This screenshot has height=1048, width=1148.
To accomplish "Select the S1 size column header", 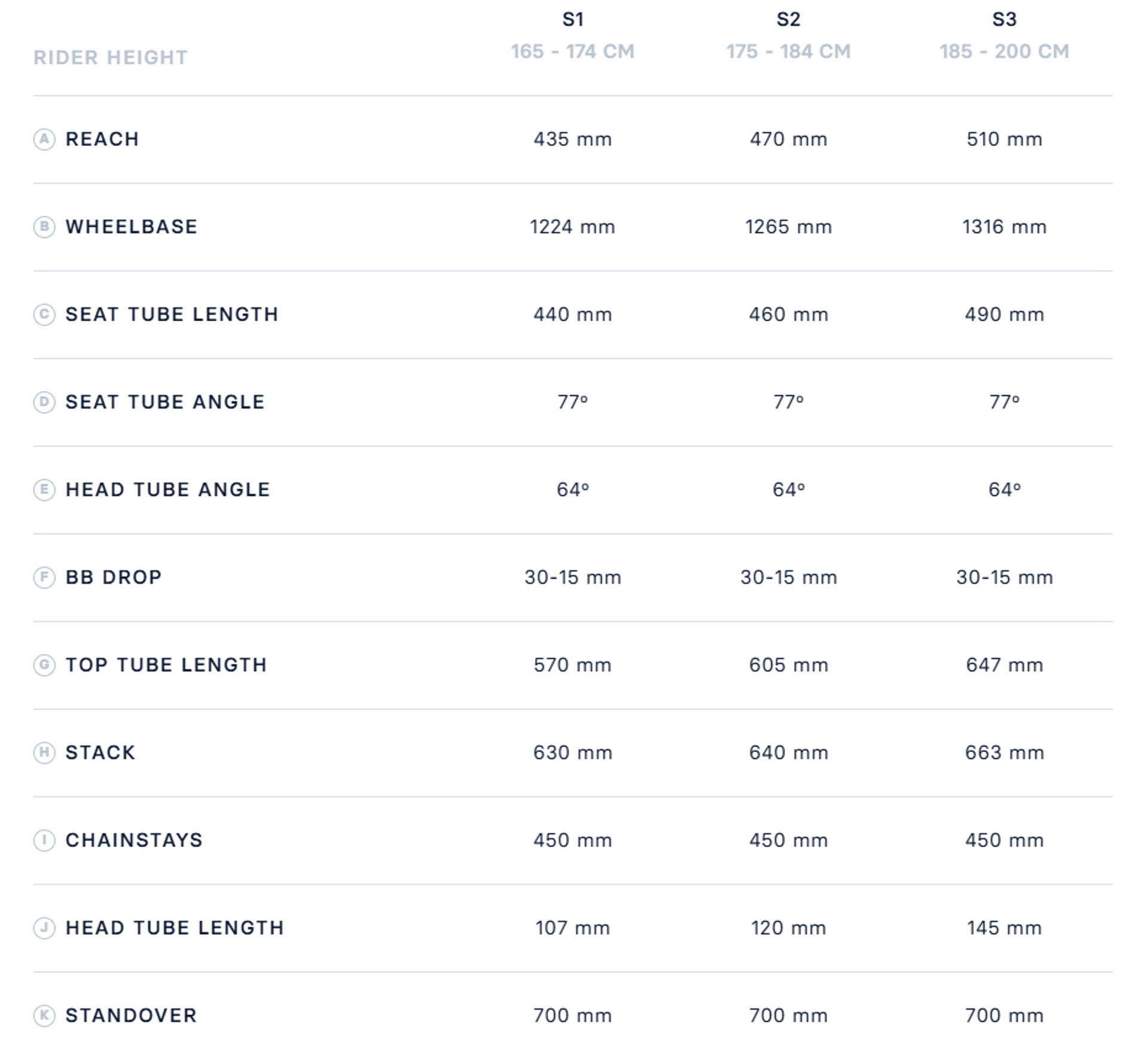I will (573, 19).
